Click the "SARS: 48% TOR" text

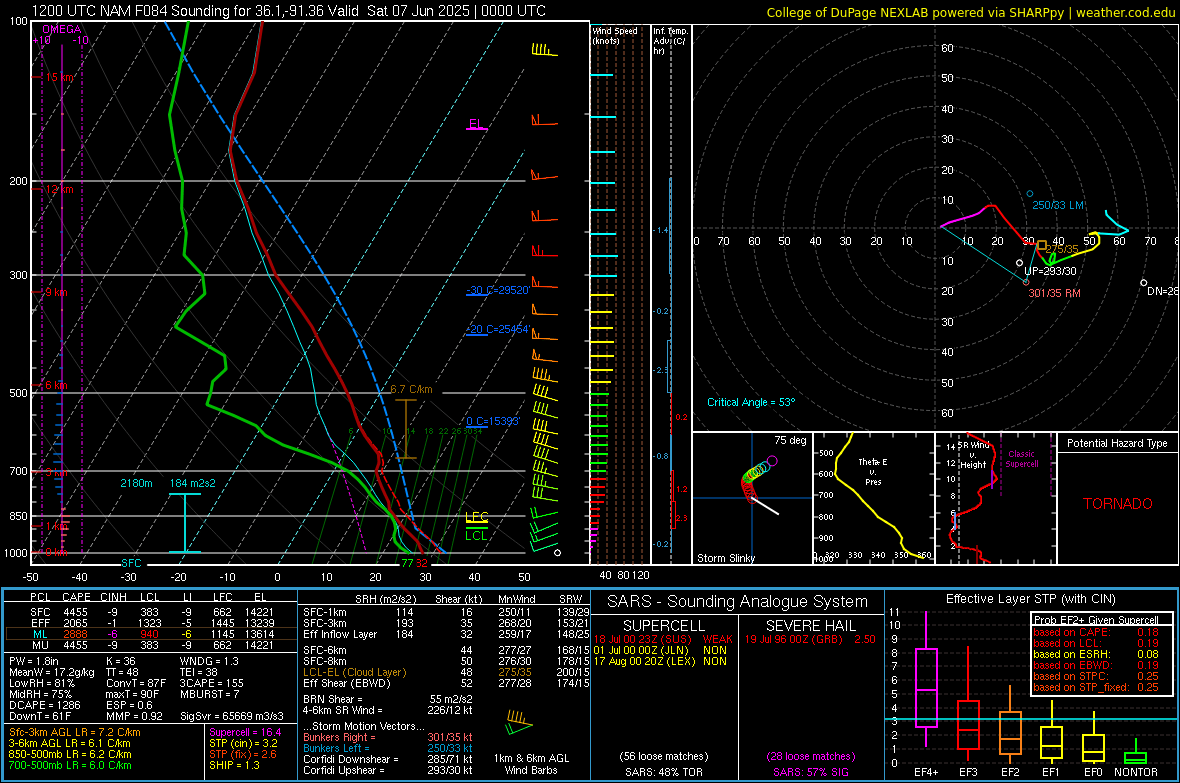(663, 772)
